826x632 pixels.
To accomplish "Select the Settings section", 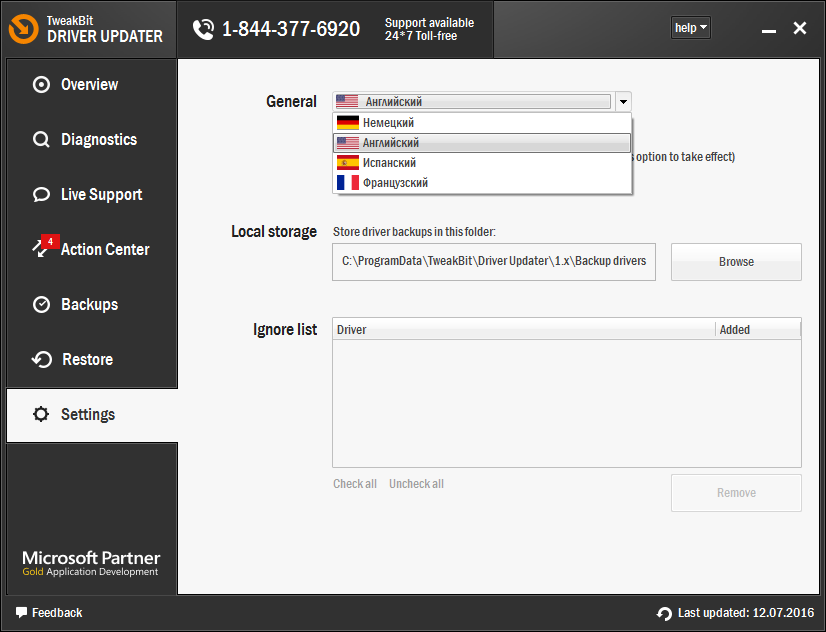I will (x=92, y=415).
